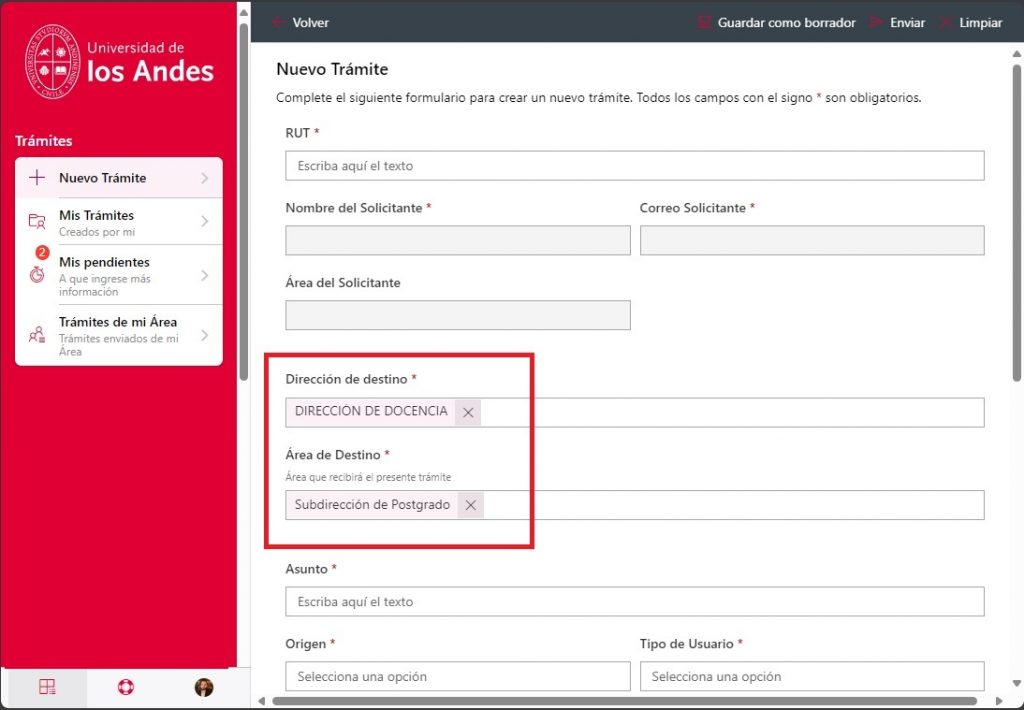Image resolution: width=1024 pixels, height=710 pixels.
Task: Click the Mis pendientes clock icon
Action: click(37, 275)
